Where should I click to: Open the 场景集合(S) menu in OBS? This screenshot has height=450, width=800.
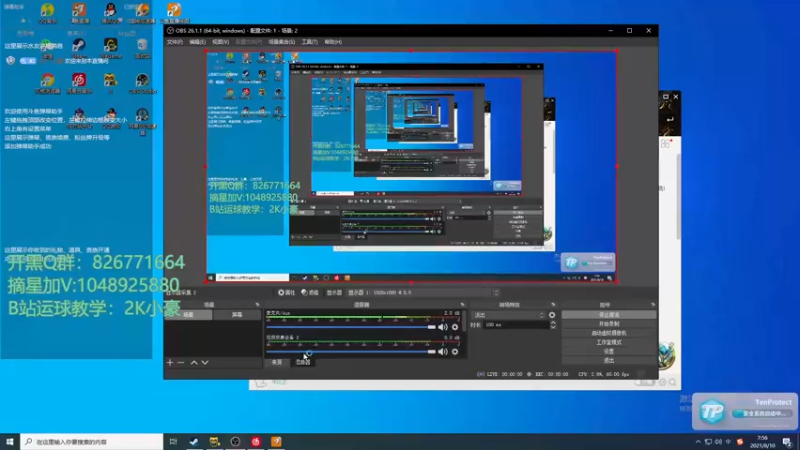(x=282, y=42)
